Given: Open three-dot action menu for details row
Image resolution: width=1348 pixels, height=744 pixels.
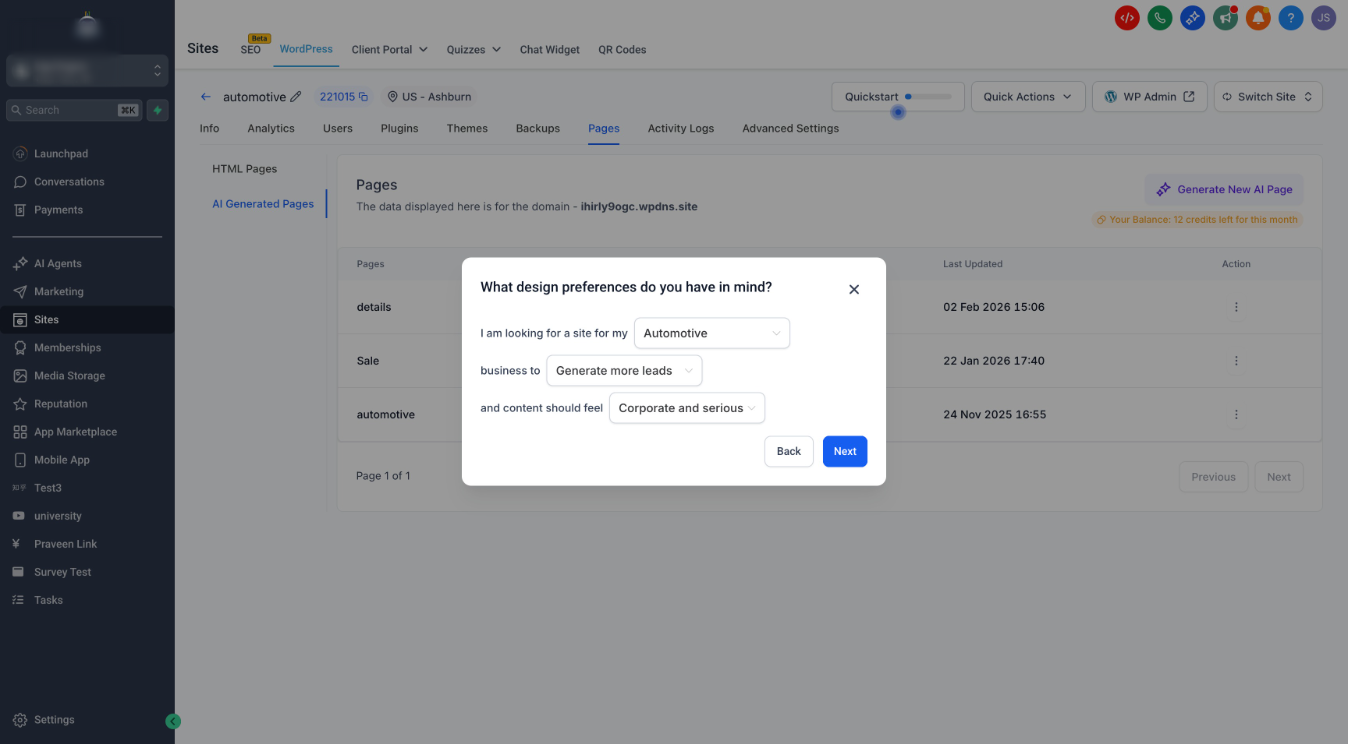Looking at the screenshot, I should click(1236, 307).
